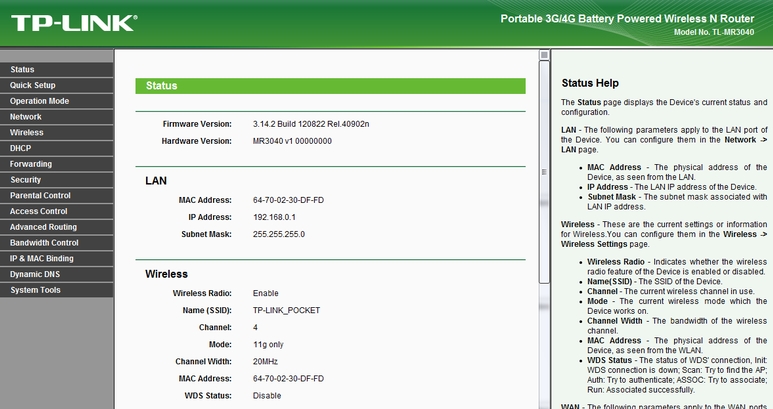This screenshot has width=773, height=409.
Task: Click the Portable 3G/4G router title
Action: point(627,19)
